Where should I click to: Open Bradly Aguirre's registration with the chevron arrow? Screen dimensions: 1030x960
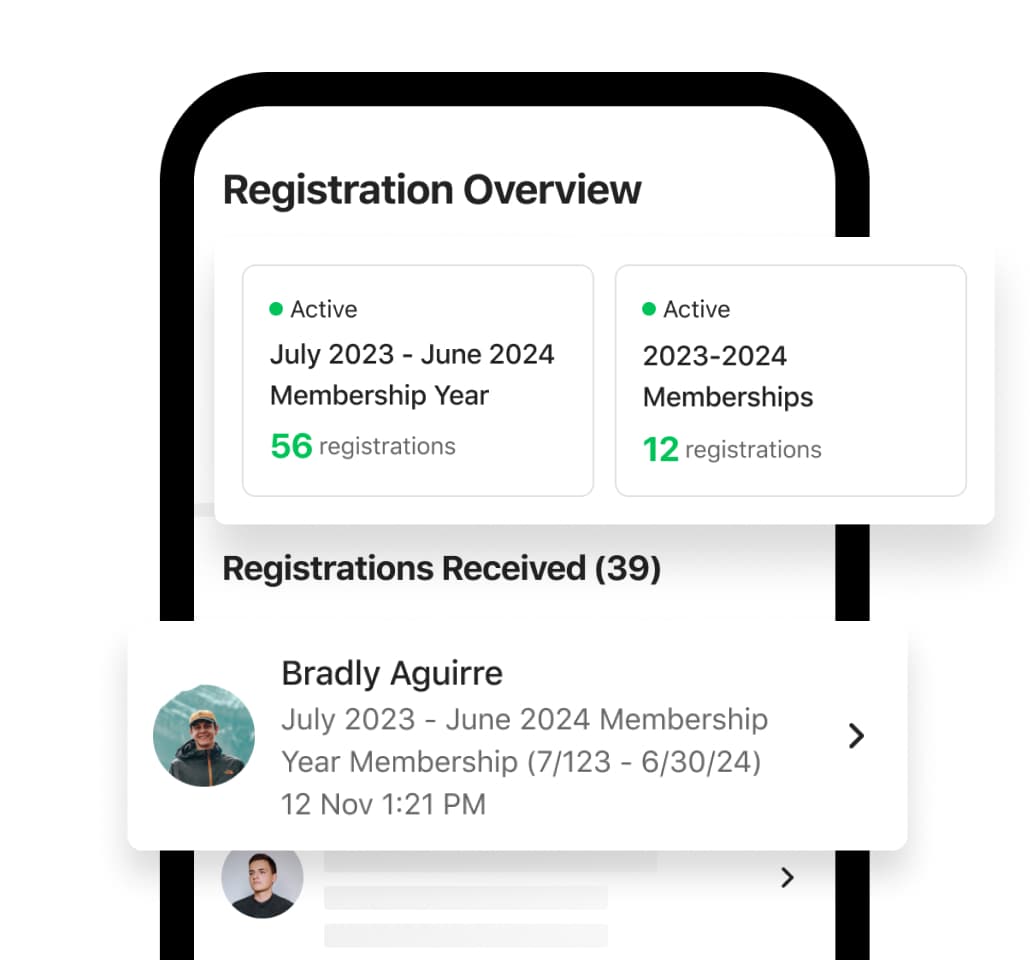click(856, 736)
